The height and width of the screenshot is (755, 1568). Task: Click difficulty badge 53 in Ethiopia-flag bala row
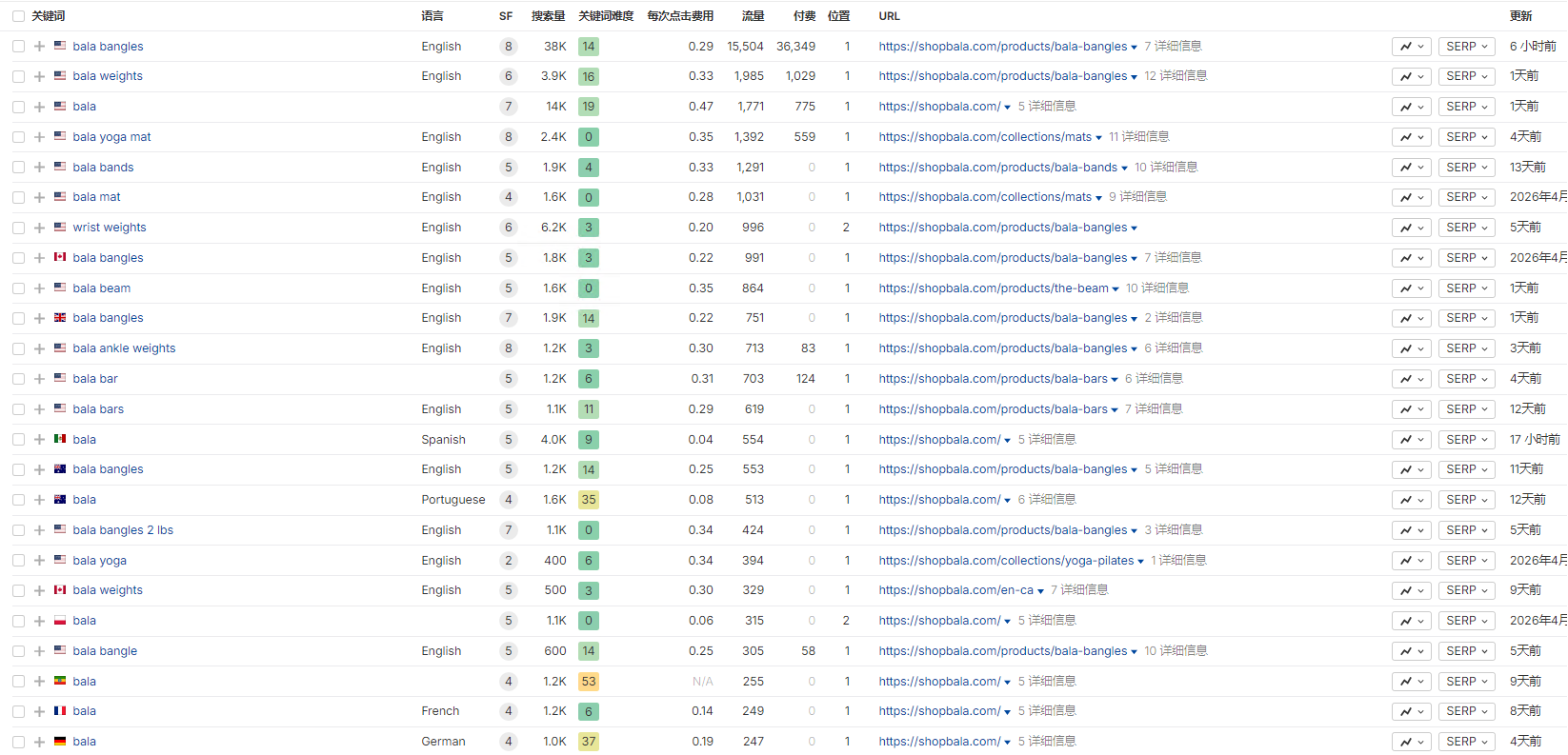(x=589, y=682)
